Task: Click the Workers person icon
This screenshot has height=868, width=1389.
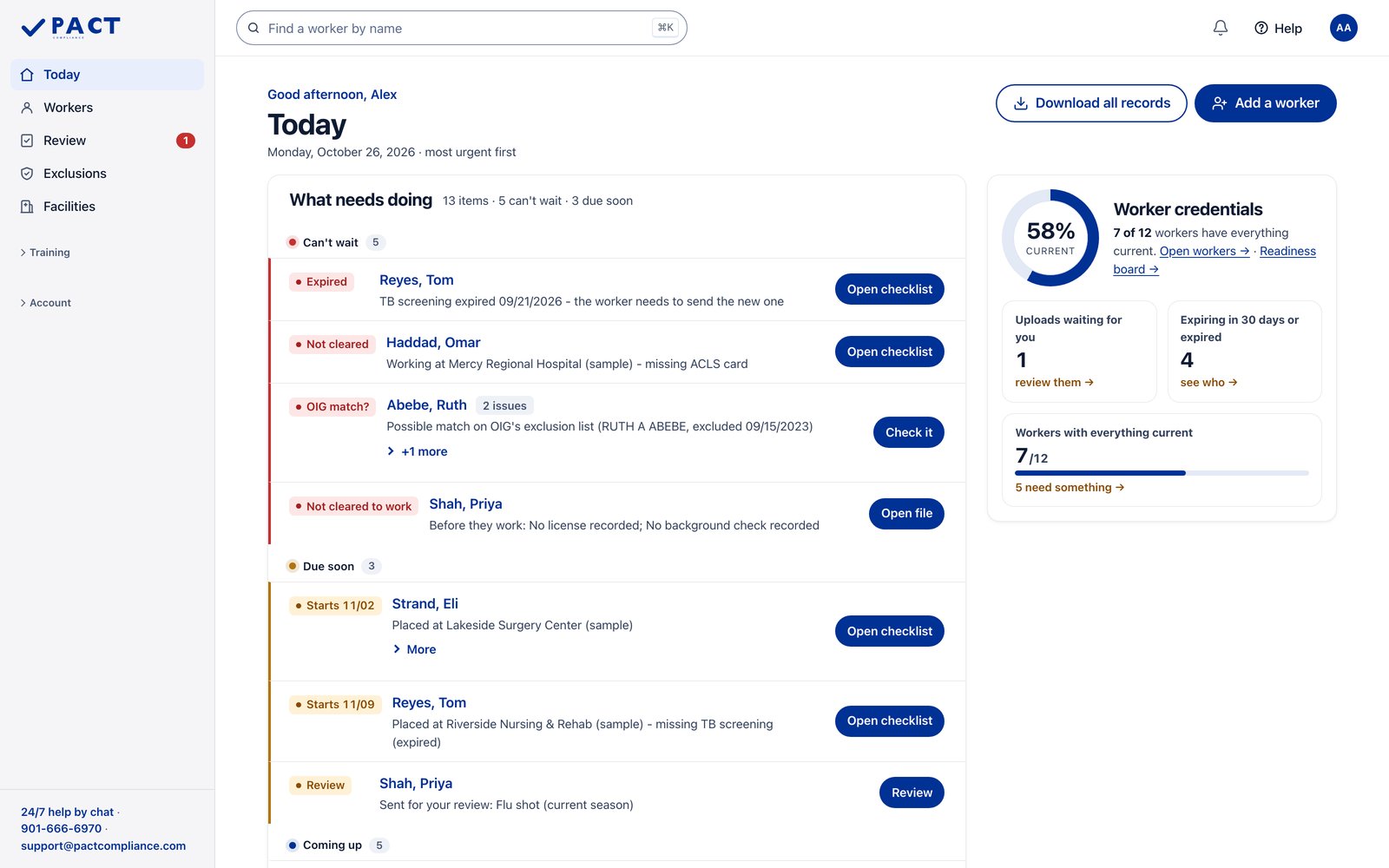Action: 27,108
